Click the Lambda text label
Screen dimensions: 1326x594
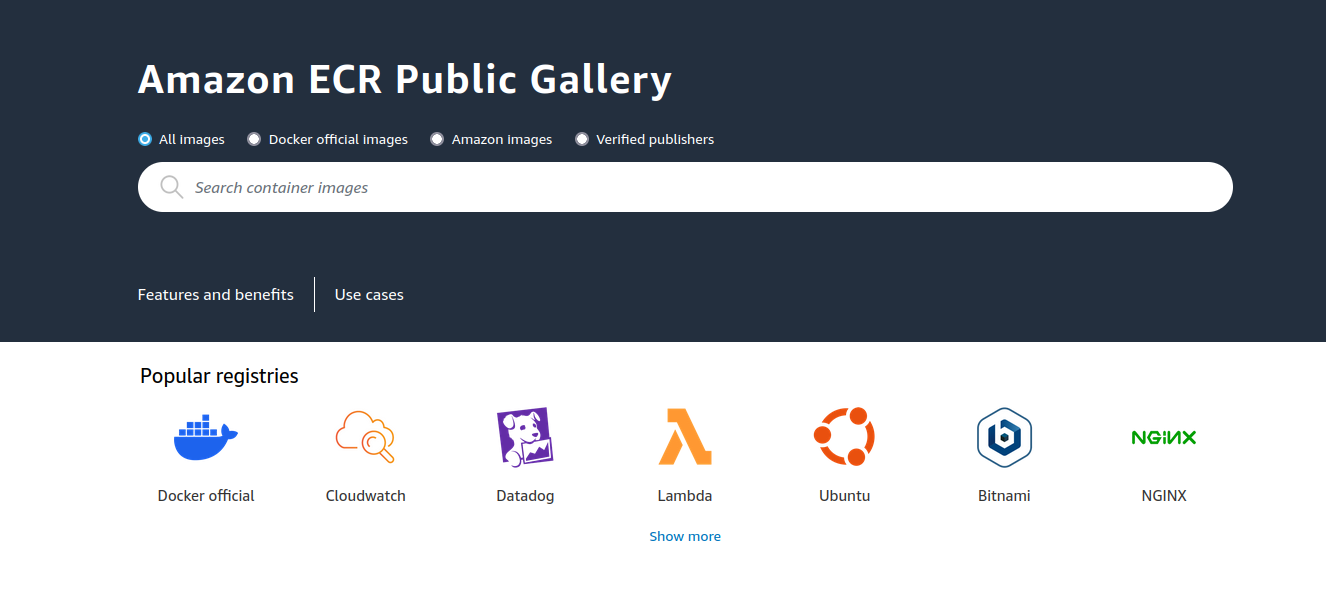(685, 495)
